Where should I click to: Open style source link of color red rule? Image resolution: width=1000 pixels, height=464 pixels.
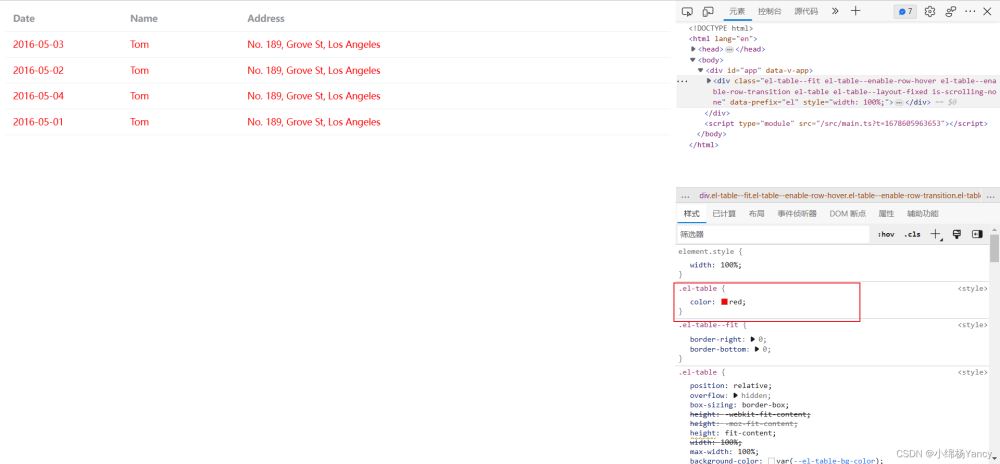(972, 289)
